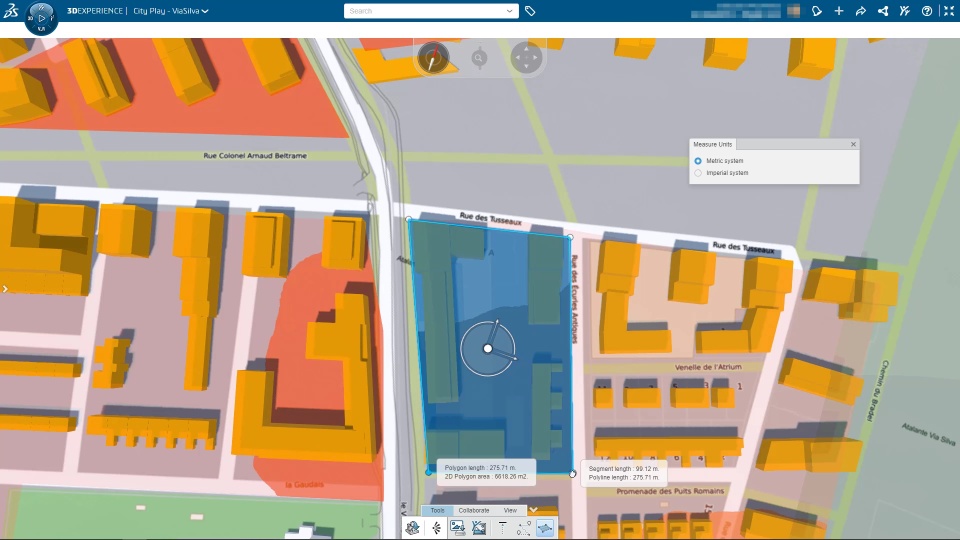The height and width of the screenshot is (540, 960).
Task: Open notifications bell icon
Action: (x=817, y=11)
